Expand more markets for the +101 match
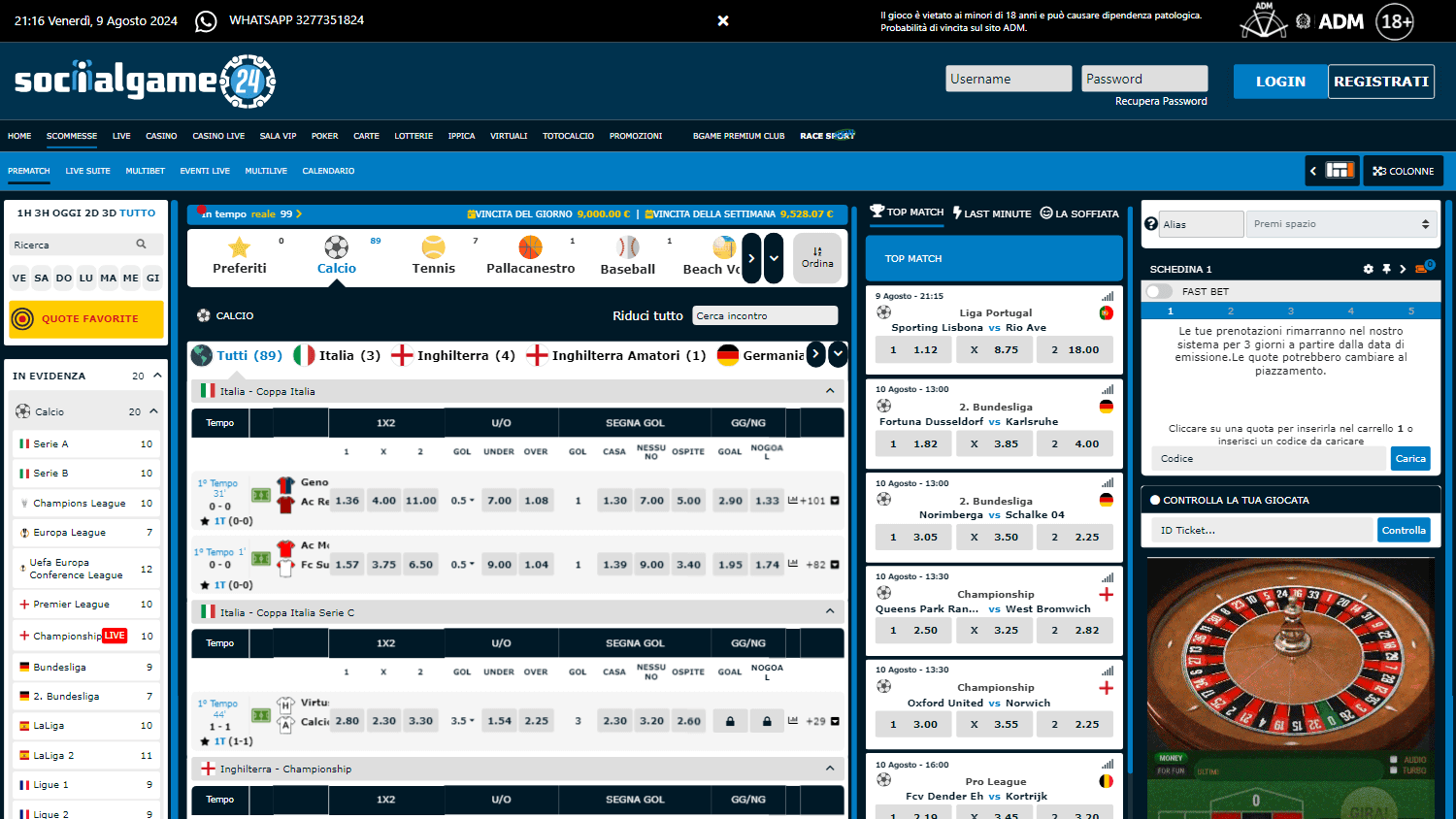Viewport: 1456px width, 819px height. click(x=835, y=501)
